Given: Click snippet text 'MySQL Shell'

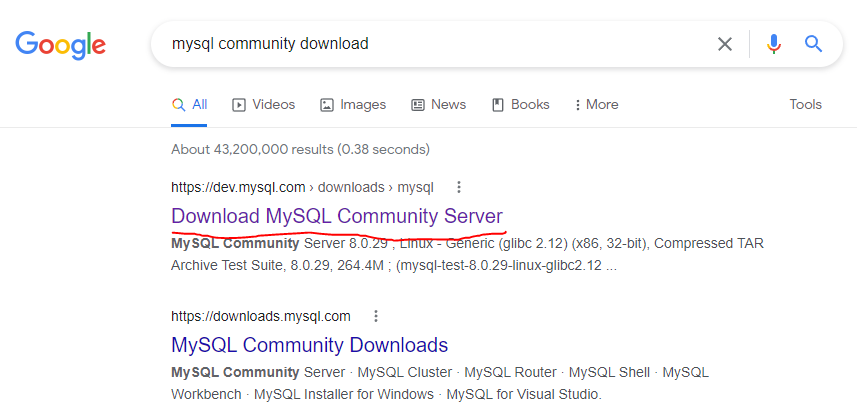Looking at the screenshot, I should [x=609, y=373].
